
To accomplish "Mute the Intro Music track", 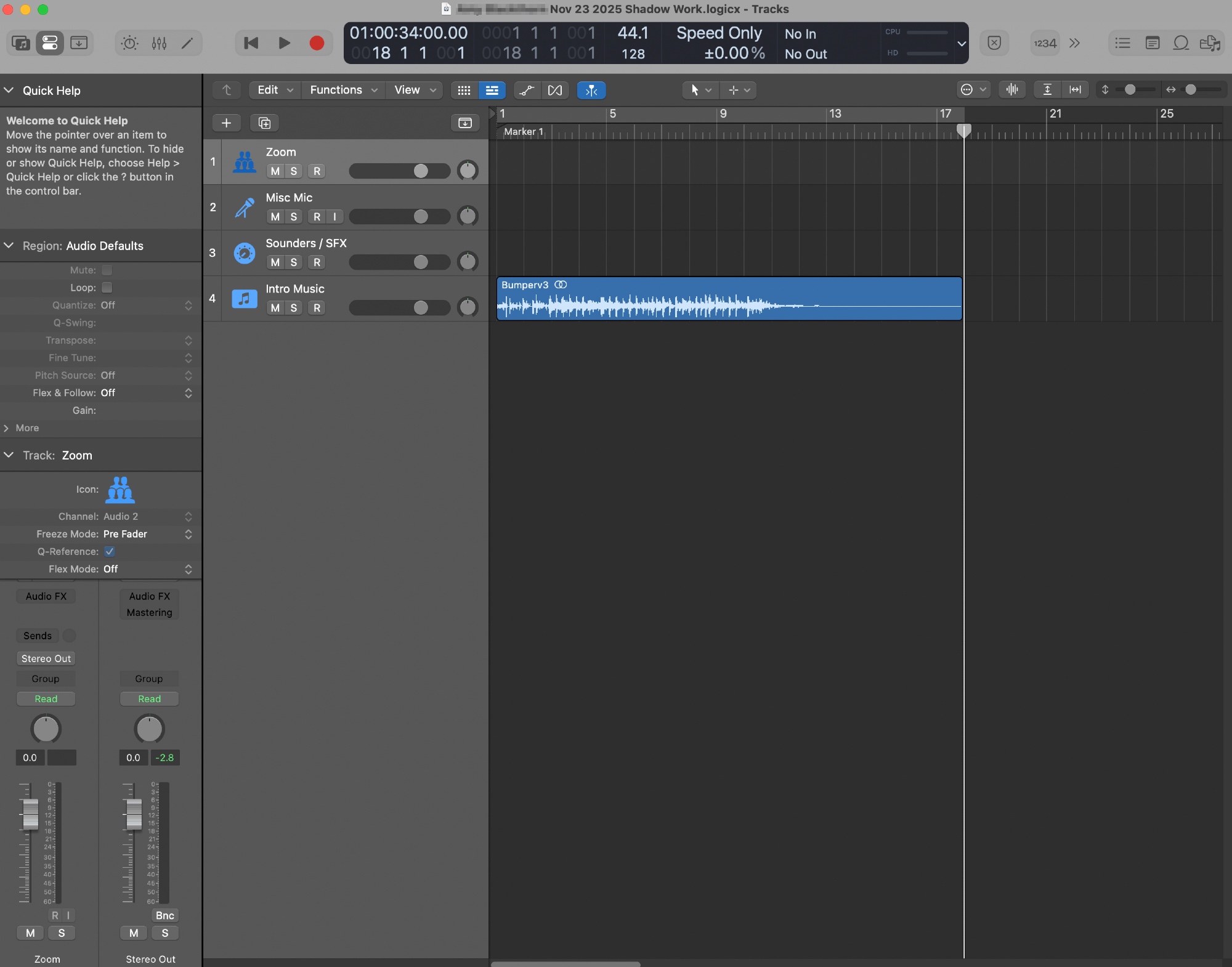I will (275, 308).
